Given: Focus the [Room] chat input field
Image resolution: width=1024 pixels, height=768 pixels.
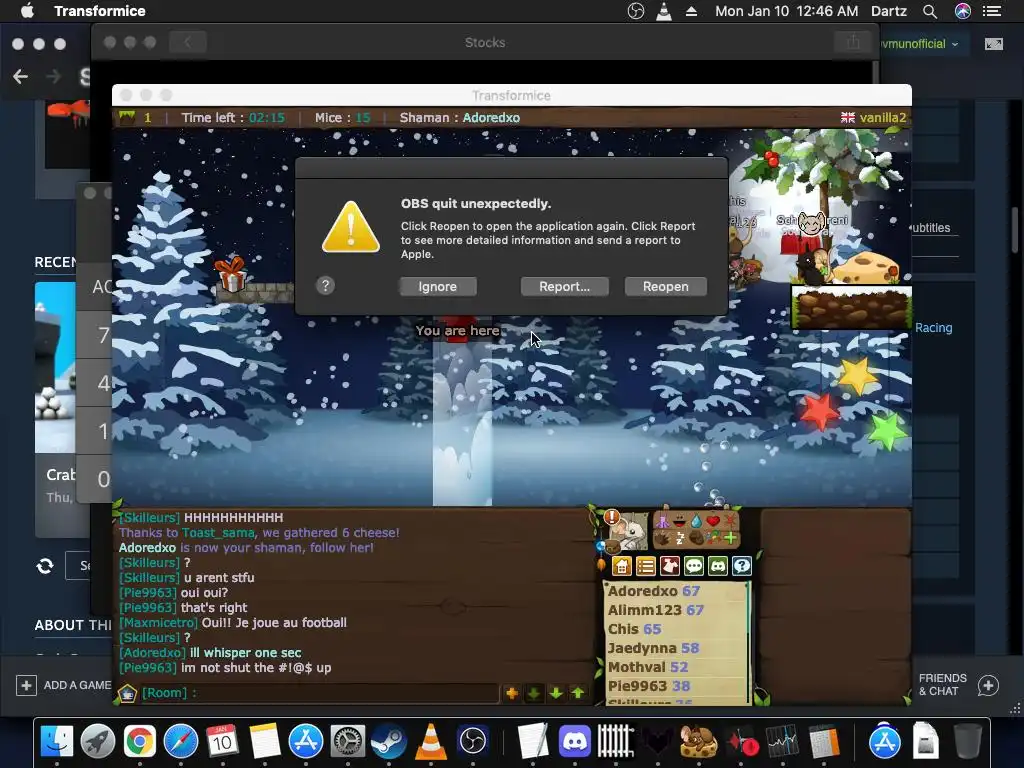Looking at the screenshot, I should tap(320, 693).
